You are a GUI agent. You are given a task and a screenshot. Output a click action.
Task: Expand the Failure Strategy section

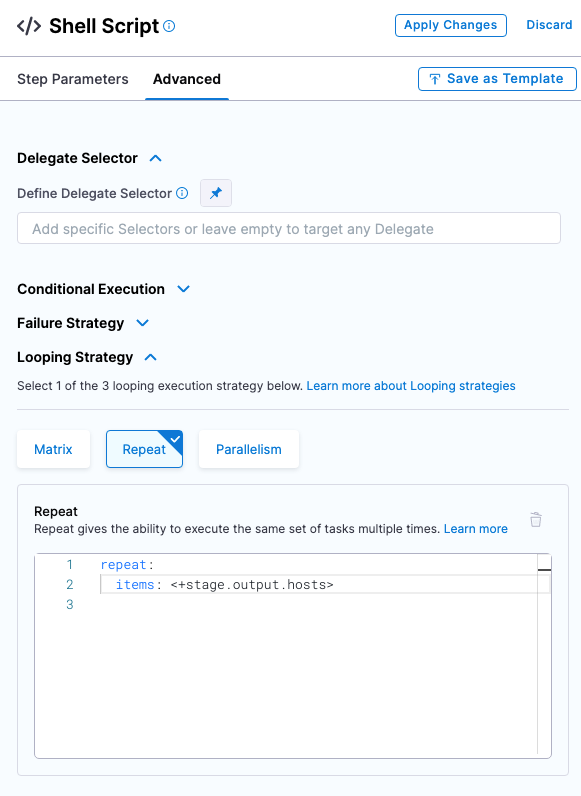coord(143,323)
